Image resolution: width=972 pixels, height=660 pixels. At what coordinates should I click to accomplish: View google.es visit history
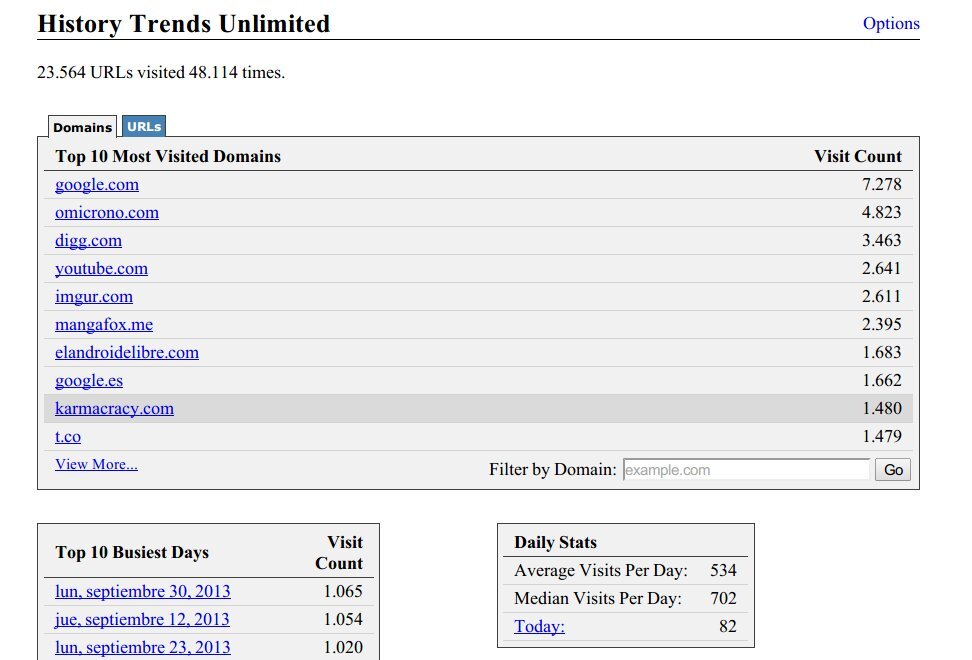pyautogui.click(x=89, y=380)
